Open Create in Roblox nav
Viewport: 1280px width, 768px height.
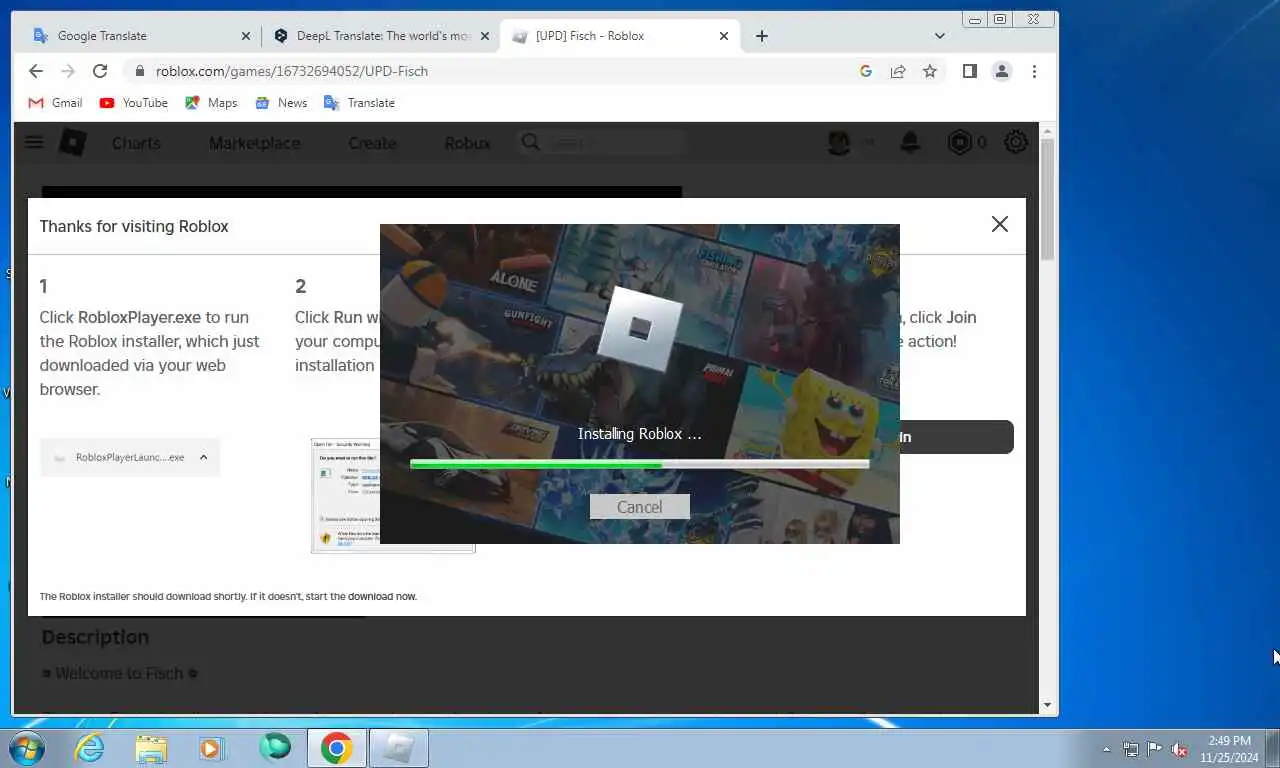[372, 143]
